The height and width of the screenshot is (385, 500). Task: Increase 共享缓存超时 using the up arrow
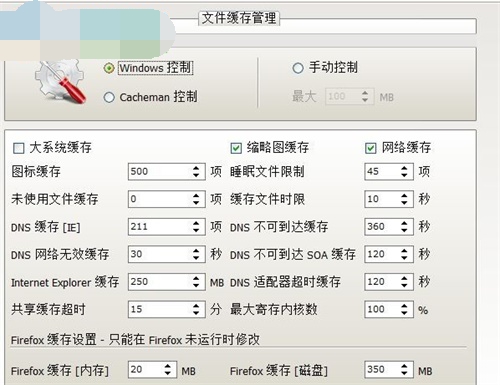pos(196,306)
